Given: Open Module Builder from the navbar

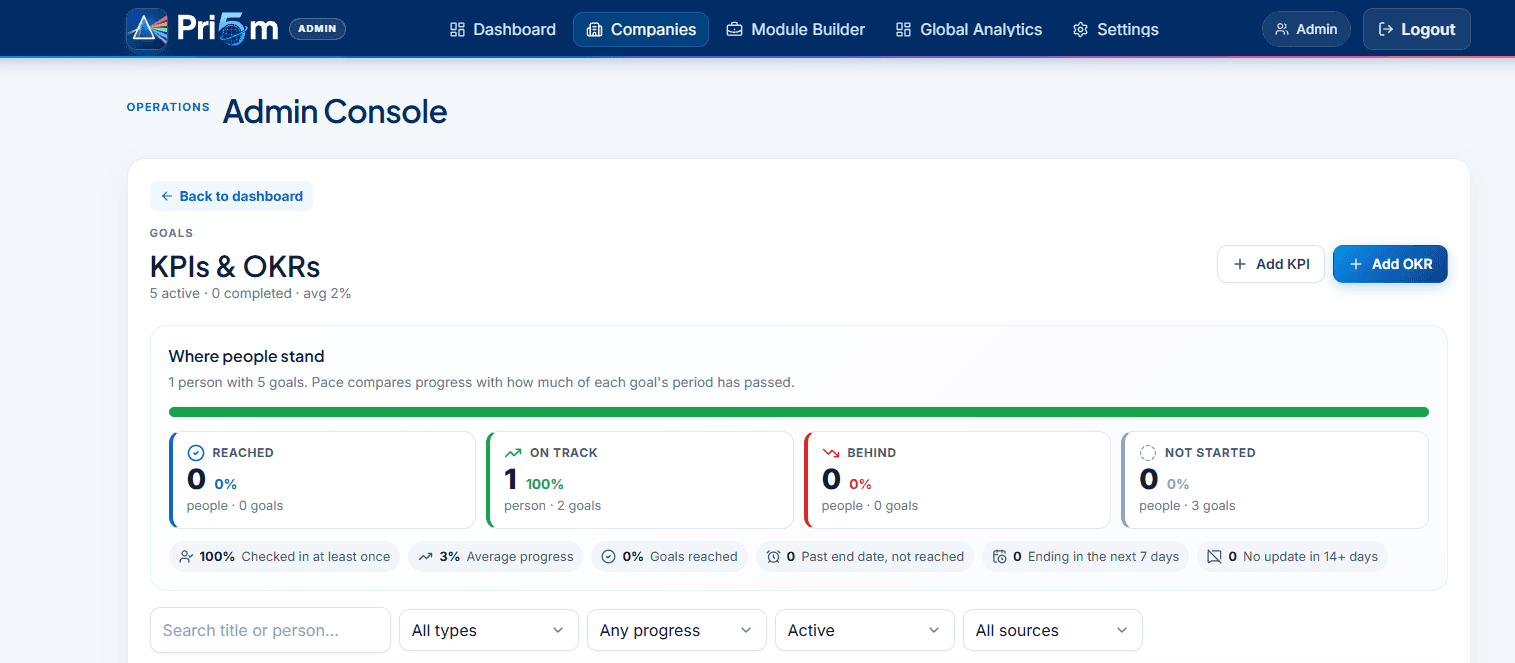Looking at the screenshot, I should [796, 30].
